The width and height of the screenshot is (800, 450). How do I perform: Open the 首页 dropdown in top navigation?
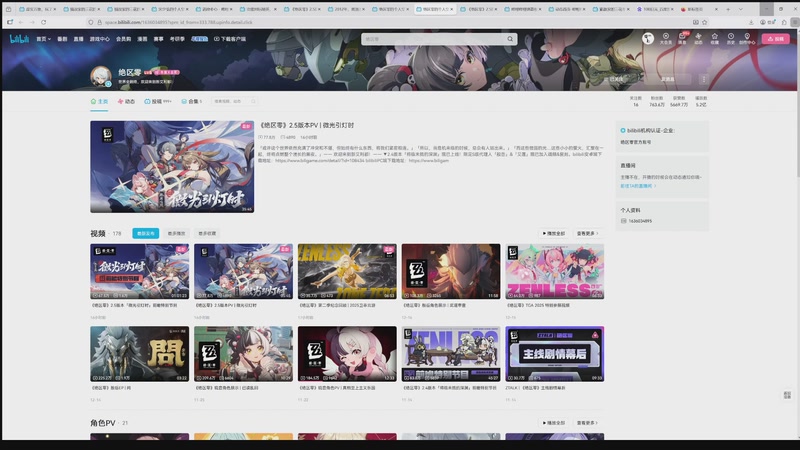tap(43, 39)
